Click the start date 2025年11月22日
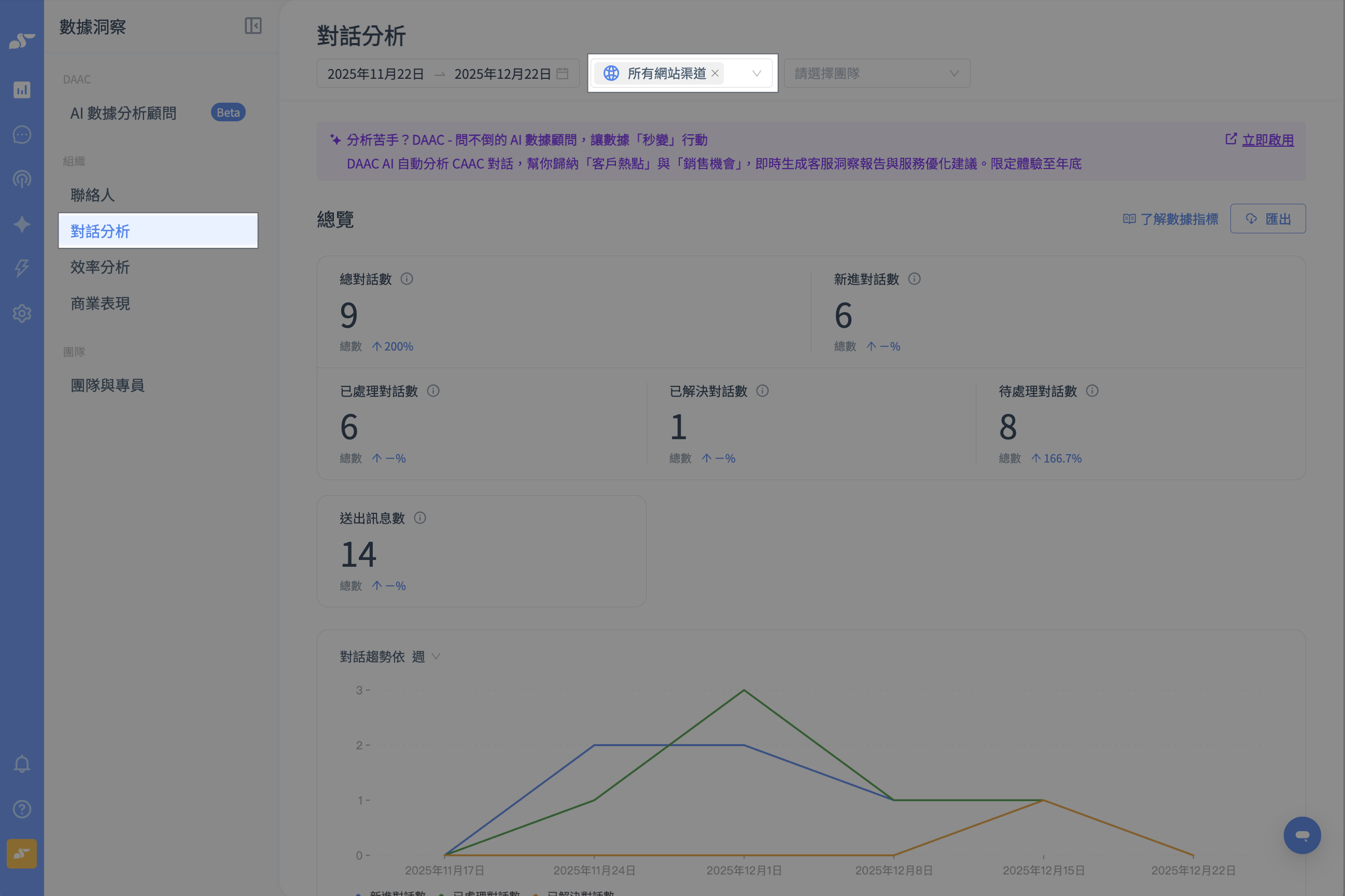The height and width of the screenshot is (896, 1345). tap(375, 74)
